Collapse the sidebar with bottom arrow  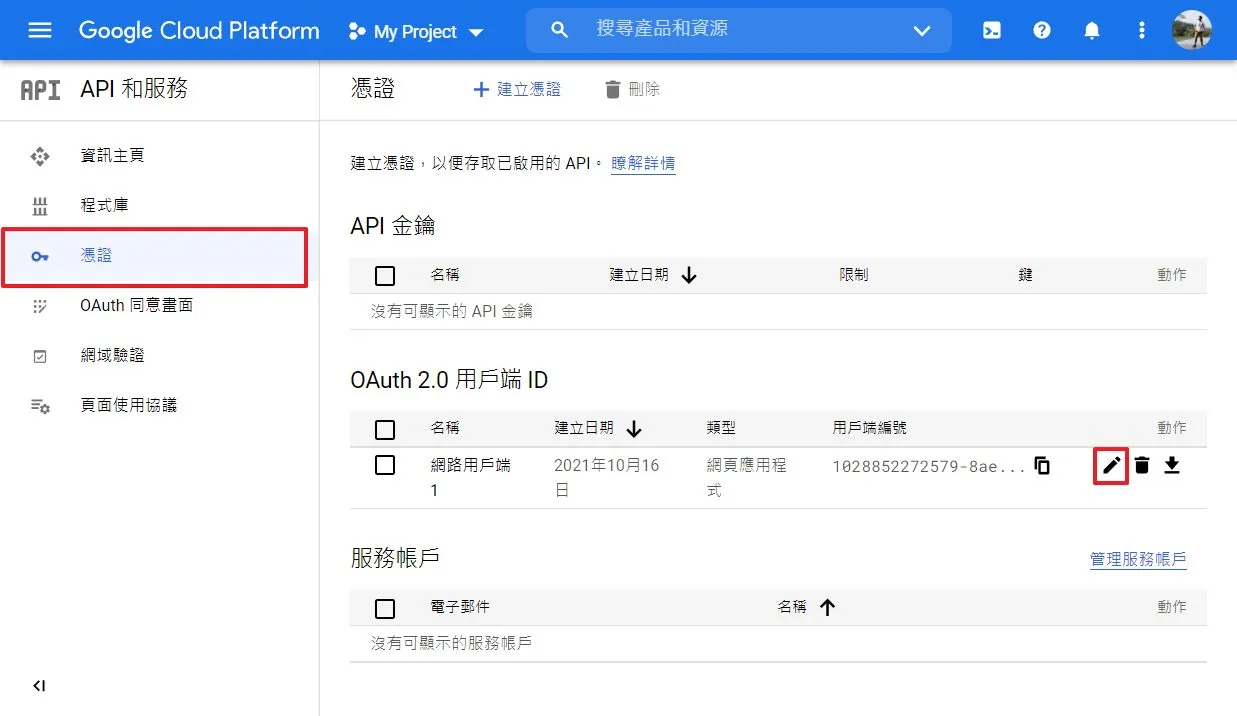pyautogui.click(x=39, y=686)
